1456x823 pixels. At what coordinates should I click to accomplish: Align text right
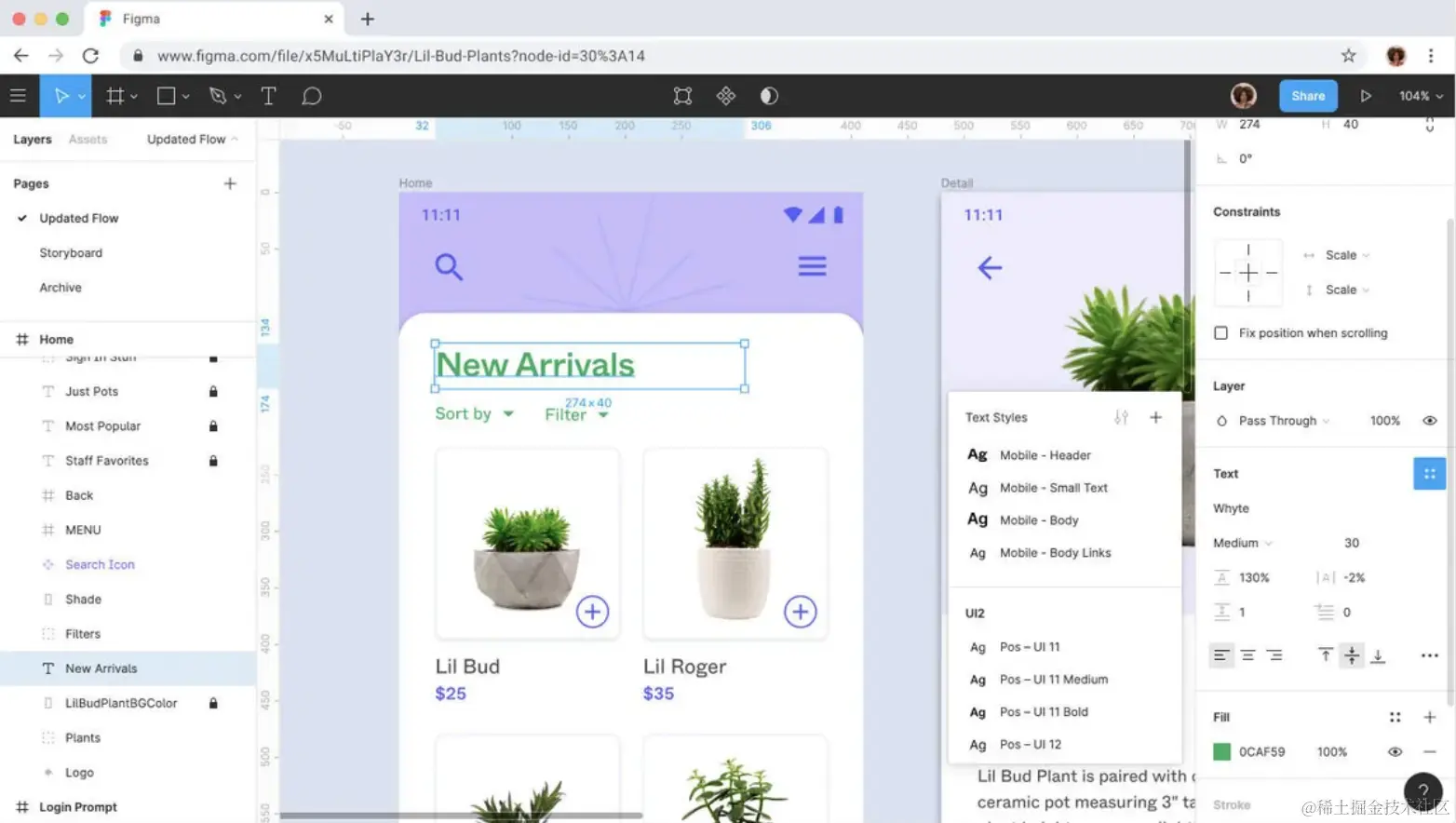click(1274, 655)
